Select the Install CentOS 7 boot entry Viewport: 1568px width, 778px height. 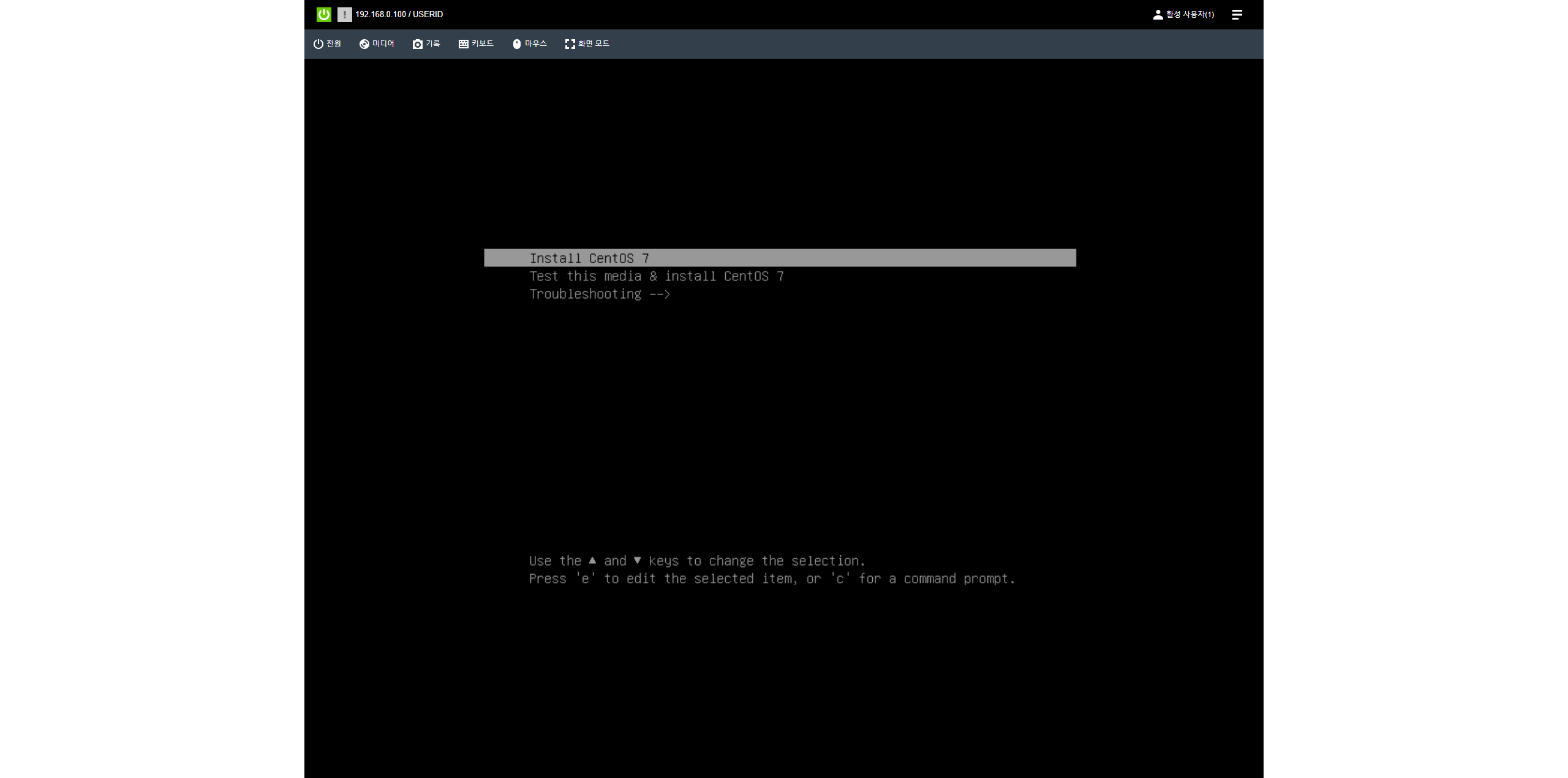pyautogui.click(x=589, y=258)
